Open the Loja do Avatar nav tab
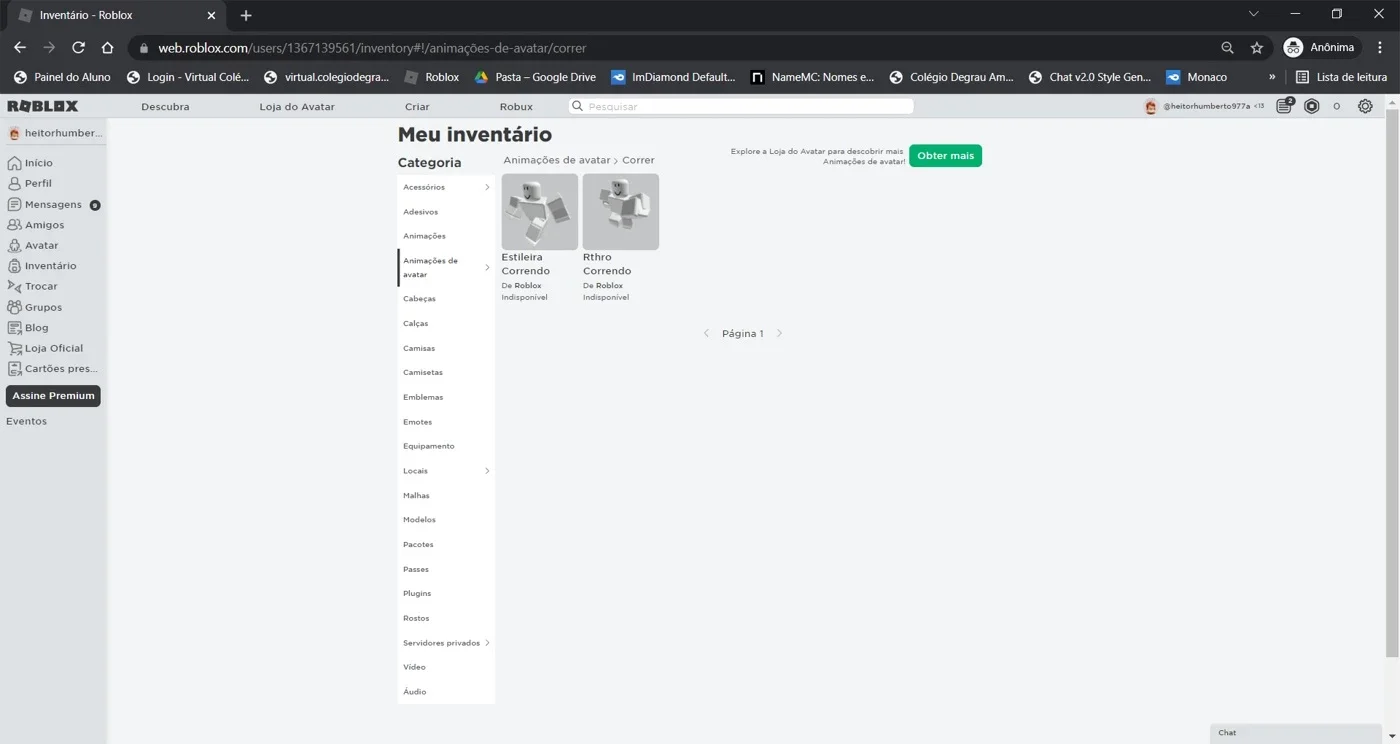1400x744 pixels. click(297, 106)
